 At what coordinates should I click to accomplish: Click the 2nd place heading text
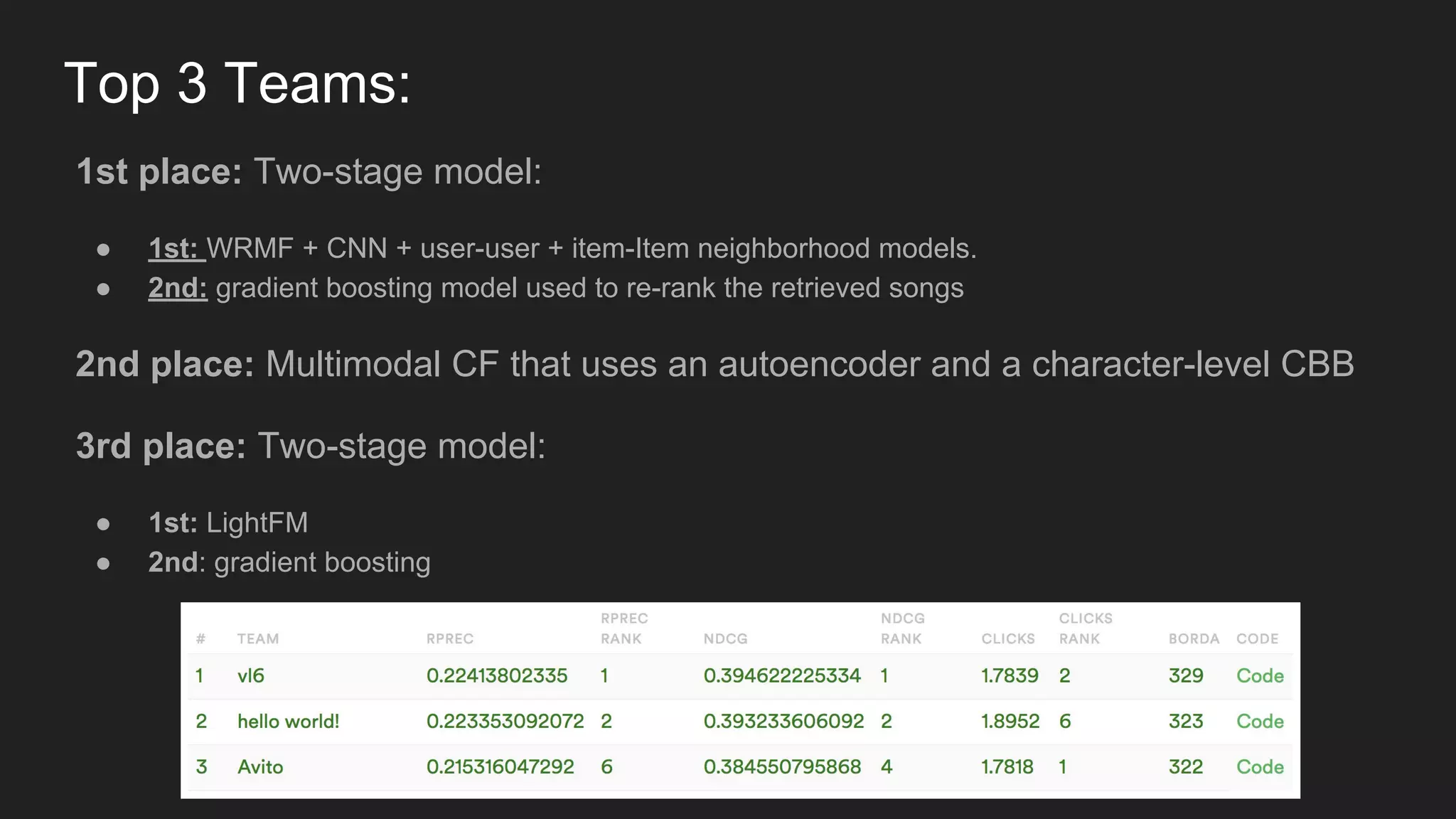tap(164, 364)
